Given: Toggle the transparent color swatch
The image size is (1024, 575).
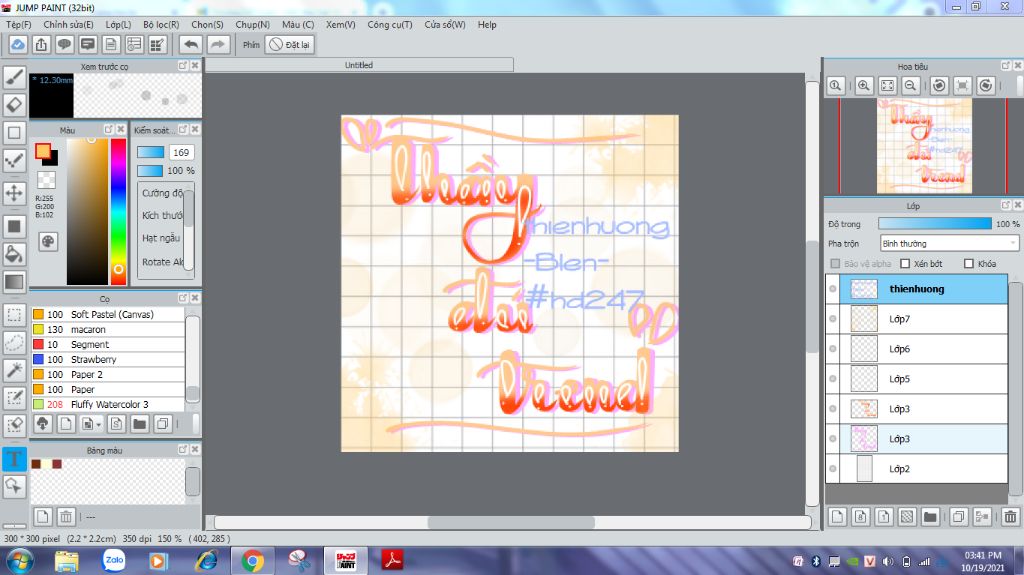Looking at the screenshot, I should click(46, 180).
